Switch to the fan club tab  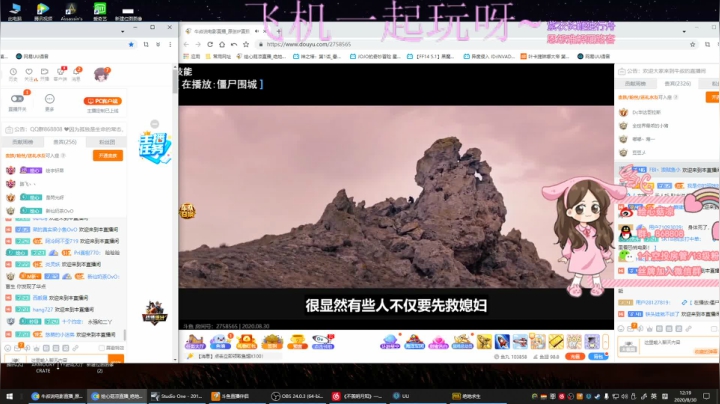pyautogui.click(x=107, y=142)
